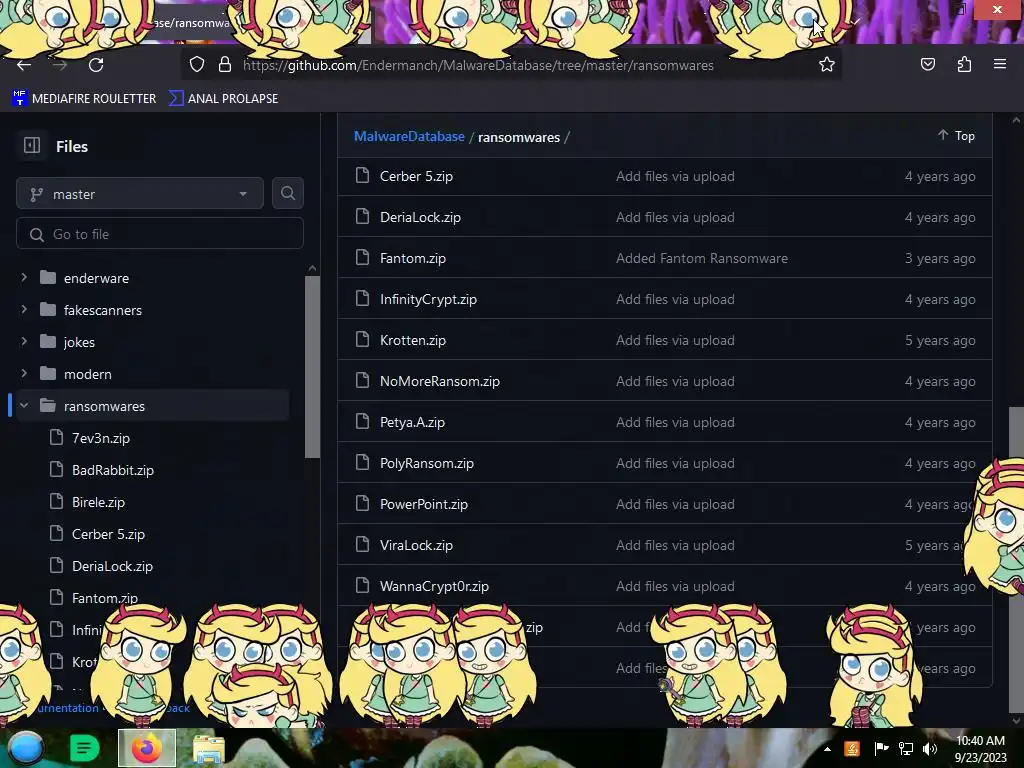1024x768 pixels.
Task: Open MEDIAFIRE ROULETTER bookmark
Action: point(84,99)
